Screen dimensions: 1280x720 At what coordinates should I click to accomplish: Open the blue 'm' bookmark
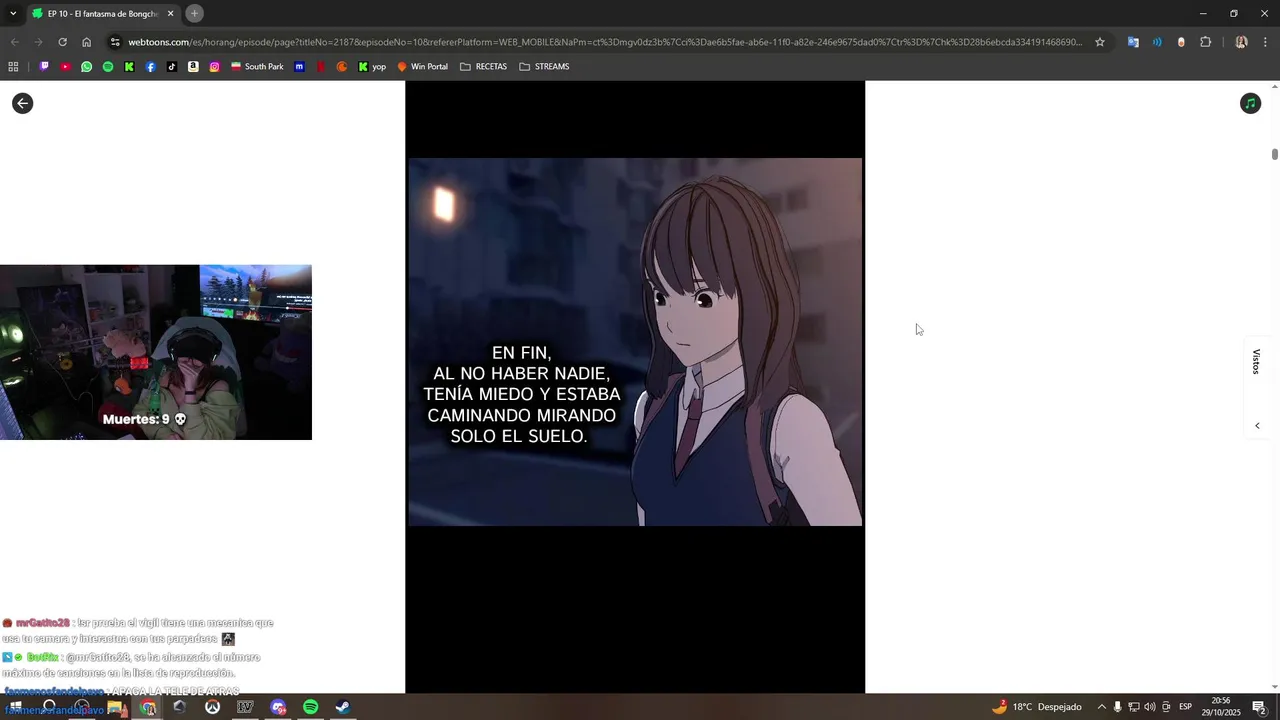pyautogui.click(x=299, y=67)
